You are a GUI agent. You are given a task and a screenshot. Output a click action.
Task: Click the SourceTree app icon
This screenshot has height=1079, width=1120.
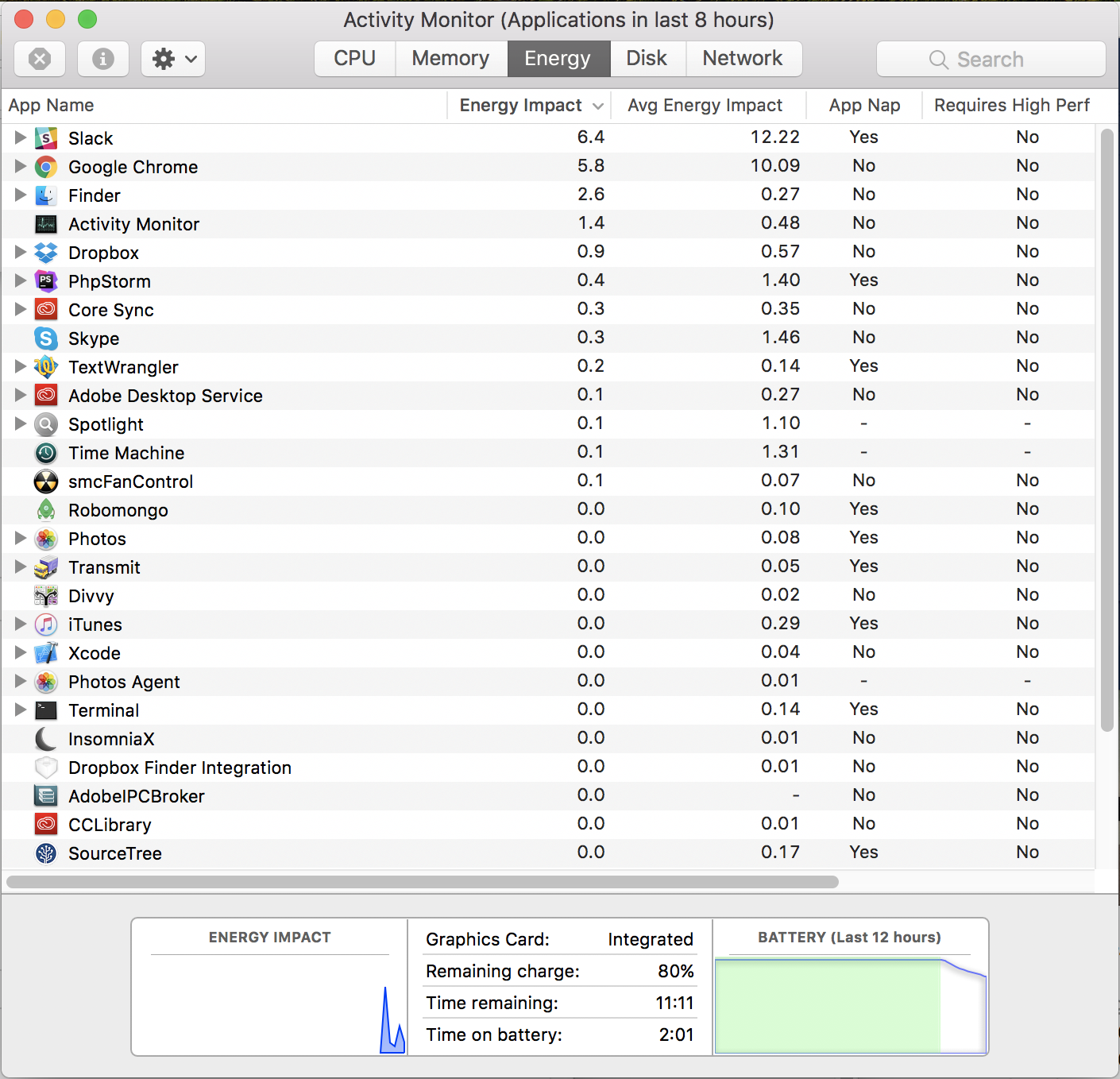(46, 853)
